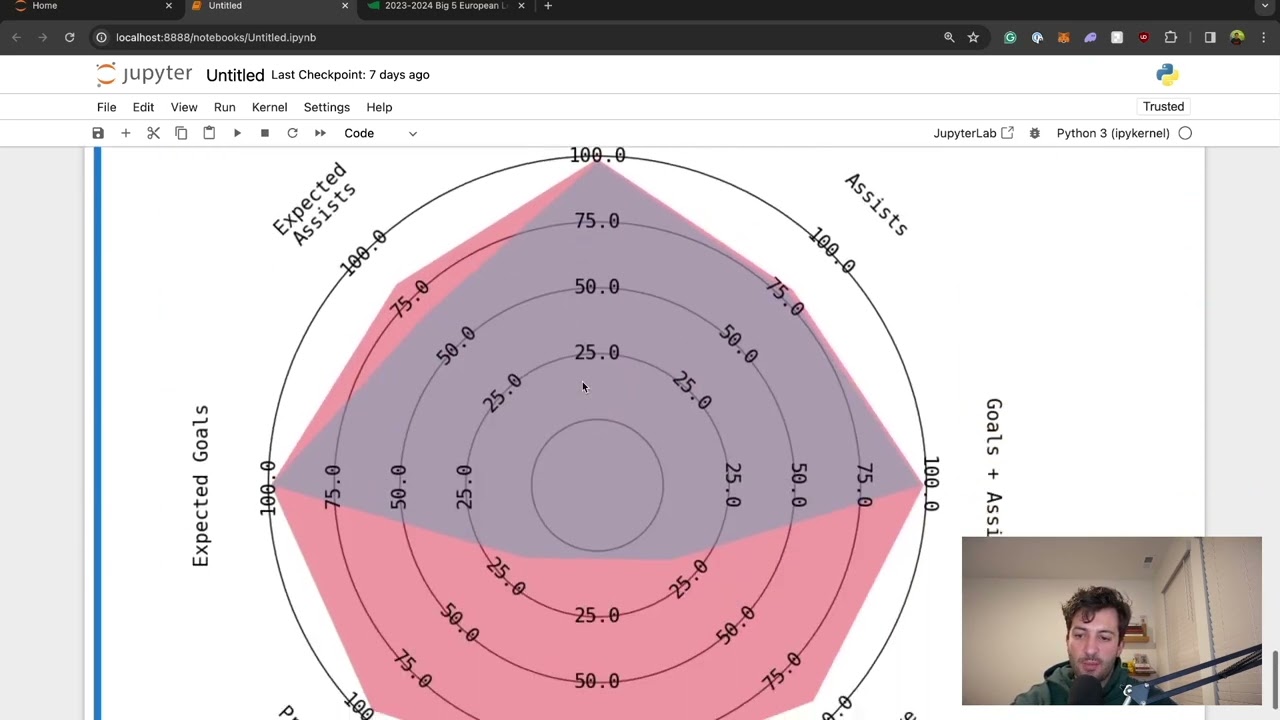Open the uBlock Origin extension
Screen dimensions: 1280x720
coord(1144,37)
